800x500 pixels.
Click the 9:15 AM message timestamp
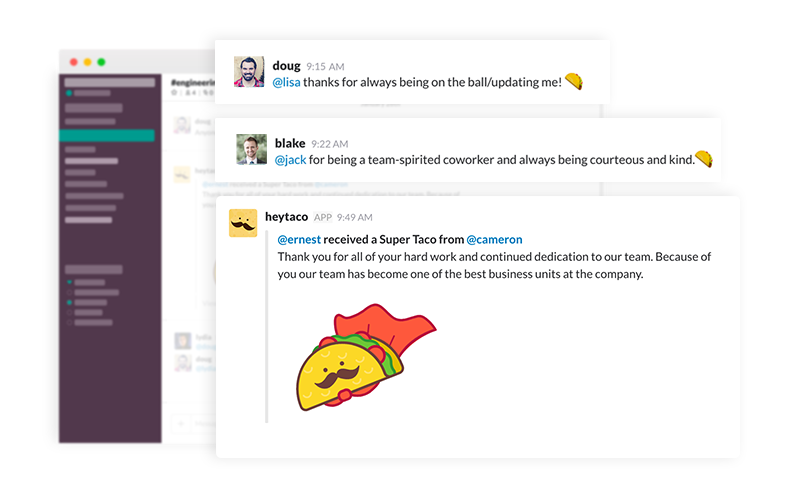[325, 67]
